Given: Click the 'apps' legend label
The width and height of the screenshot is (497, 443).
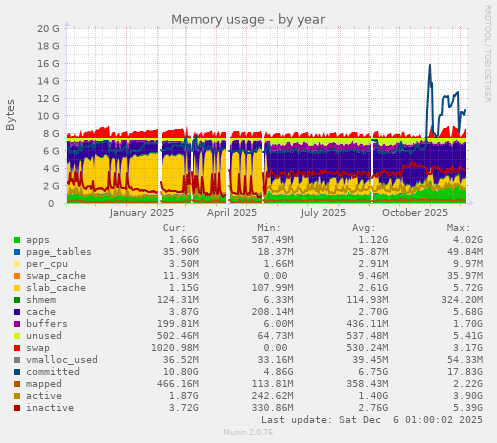Looking at the screenshot, I should pos(38,240).
